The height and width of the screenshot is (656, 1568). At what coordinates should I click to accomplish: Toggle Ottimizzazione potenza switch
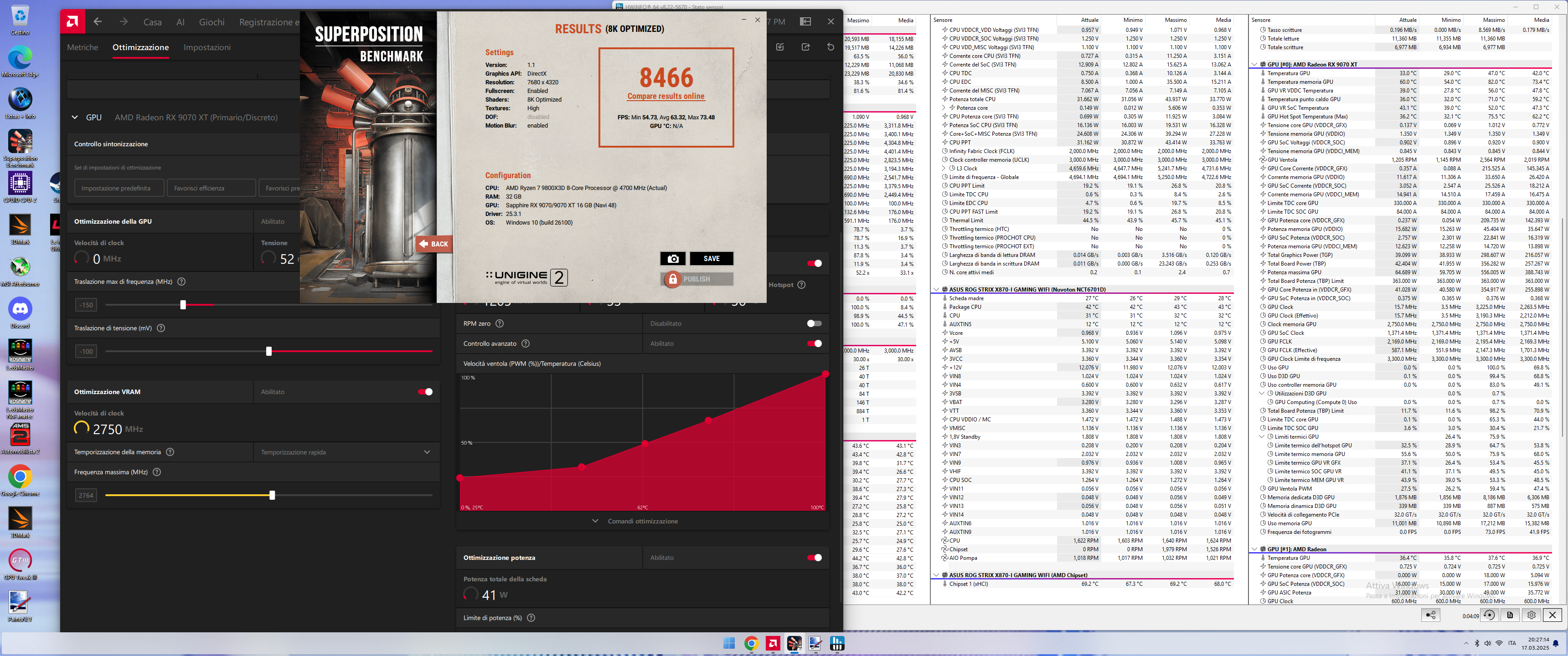[x=815, y=558]
